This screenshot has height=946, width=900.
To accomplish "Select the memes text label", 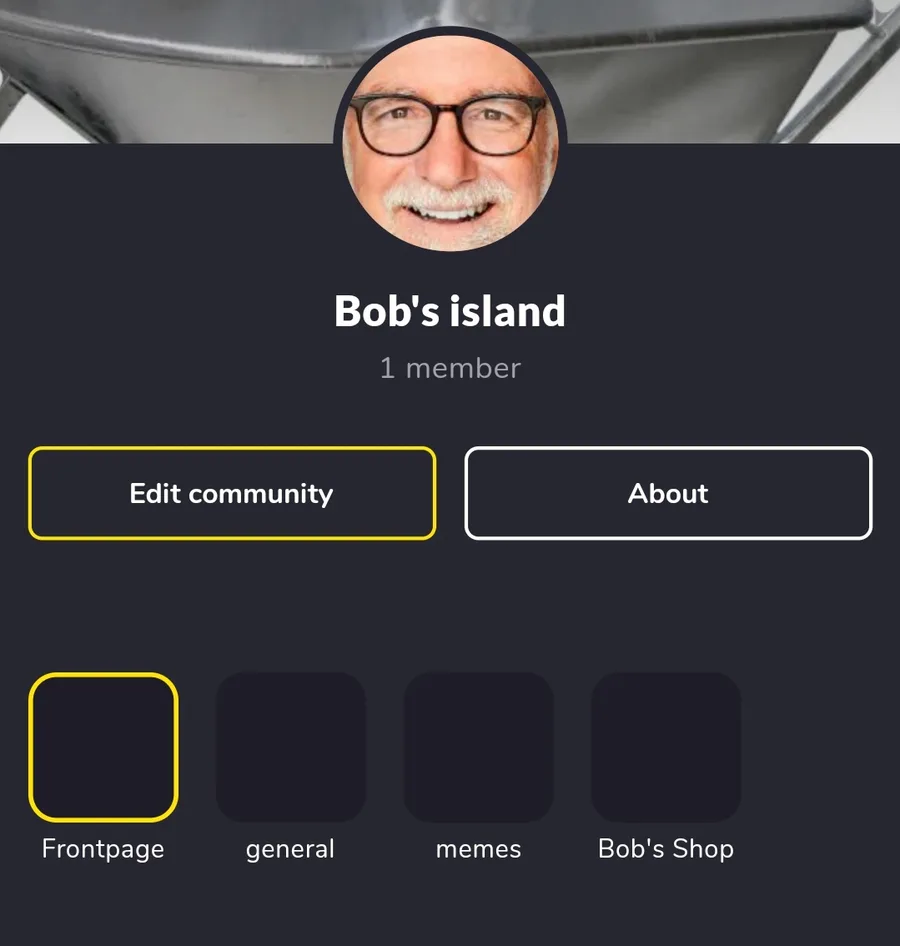I will [x=478, y=849].
